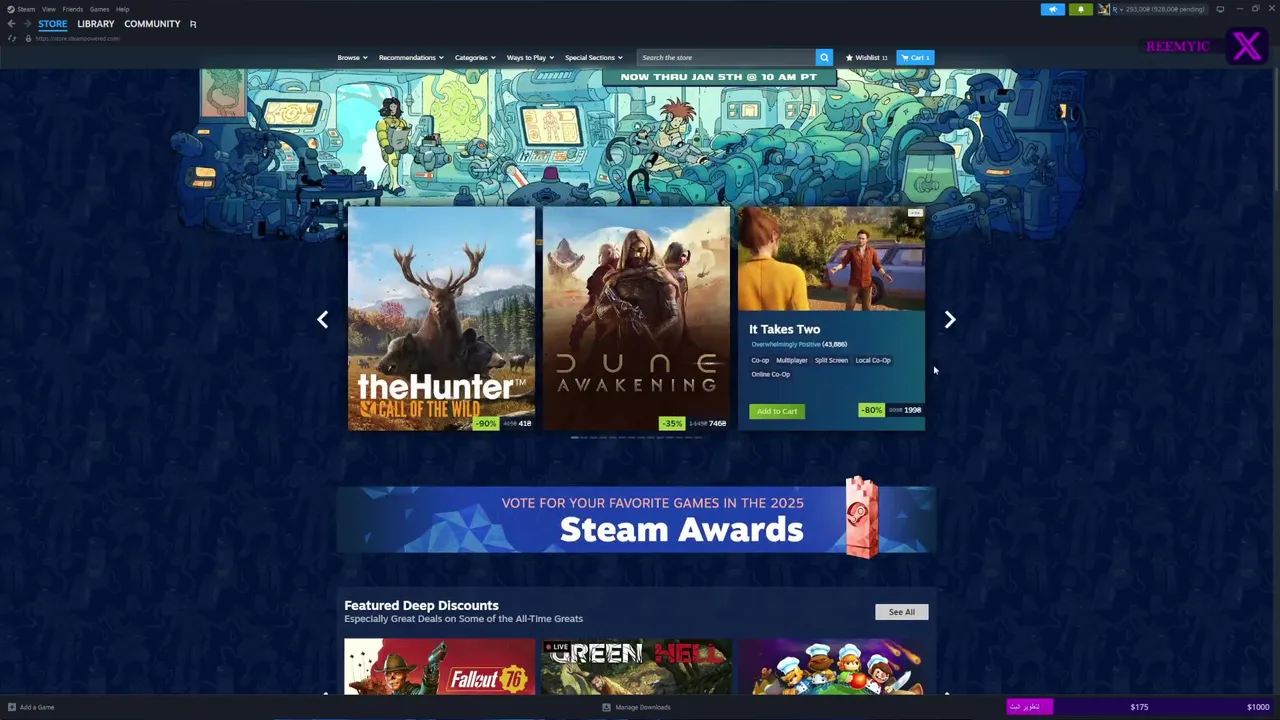Click the store URL address text
The width and height of the screenshot is (1280, 720).
(77, 38)
